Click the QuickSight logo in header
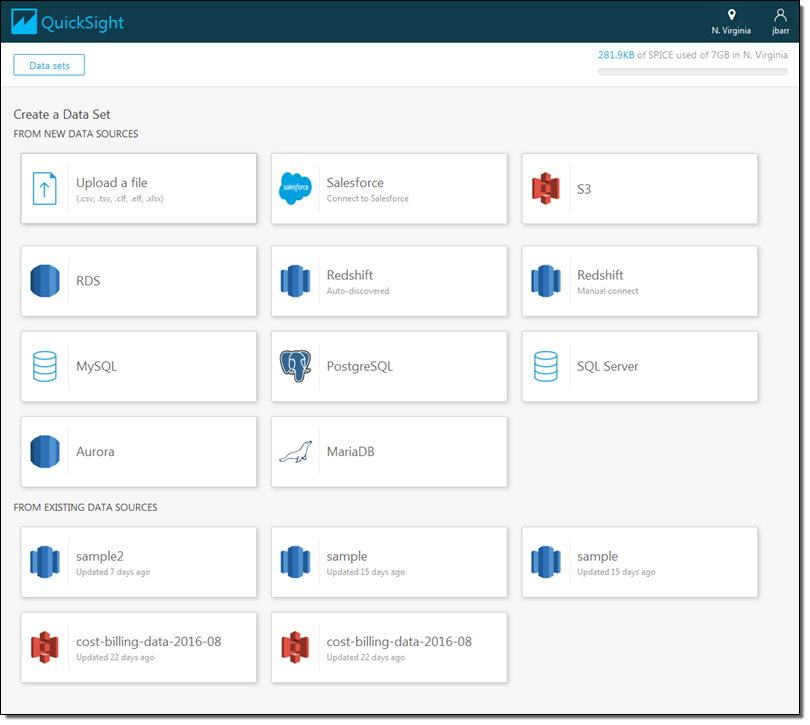Image resolution: width=810 pixels, height=725 pixels. click(69, 22)
